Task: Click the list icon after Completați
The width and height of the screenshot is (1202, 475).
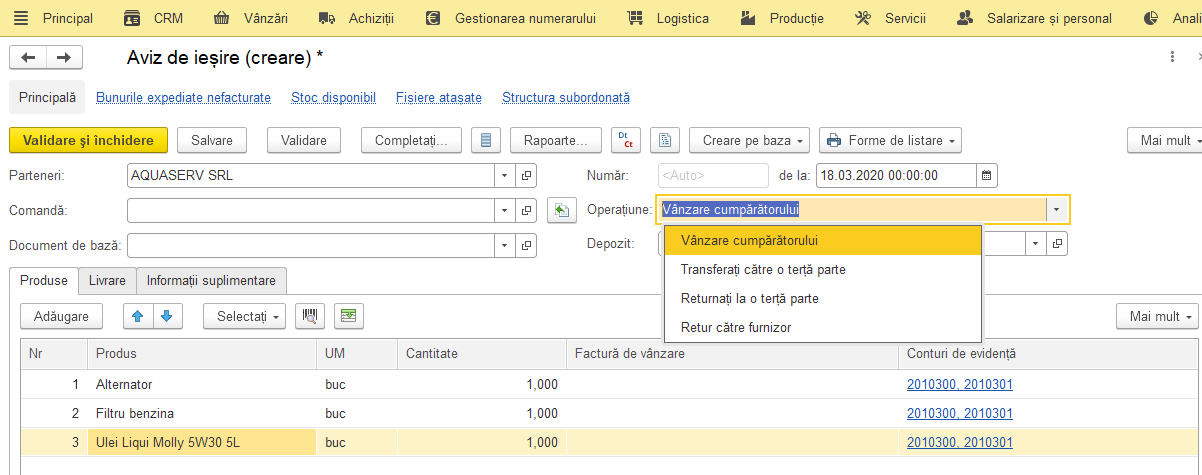Action: coord(485,140)
